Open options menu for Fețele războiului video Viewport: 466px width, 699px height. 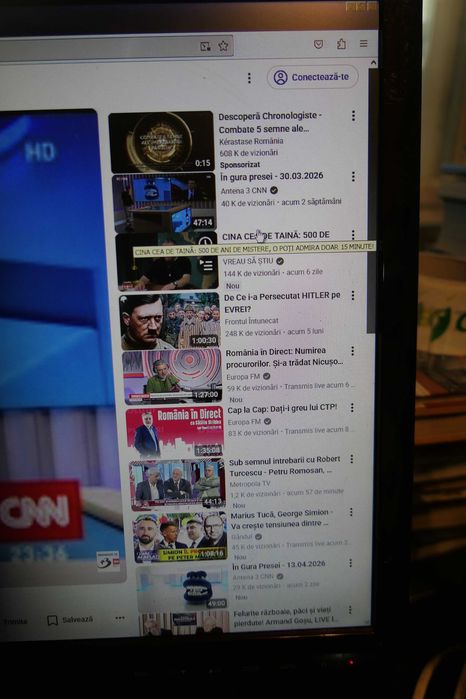point(350,610)
